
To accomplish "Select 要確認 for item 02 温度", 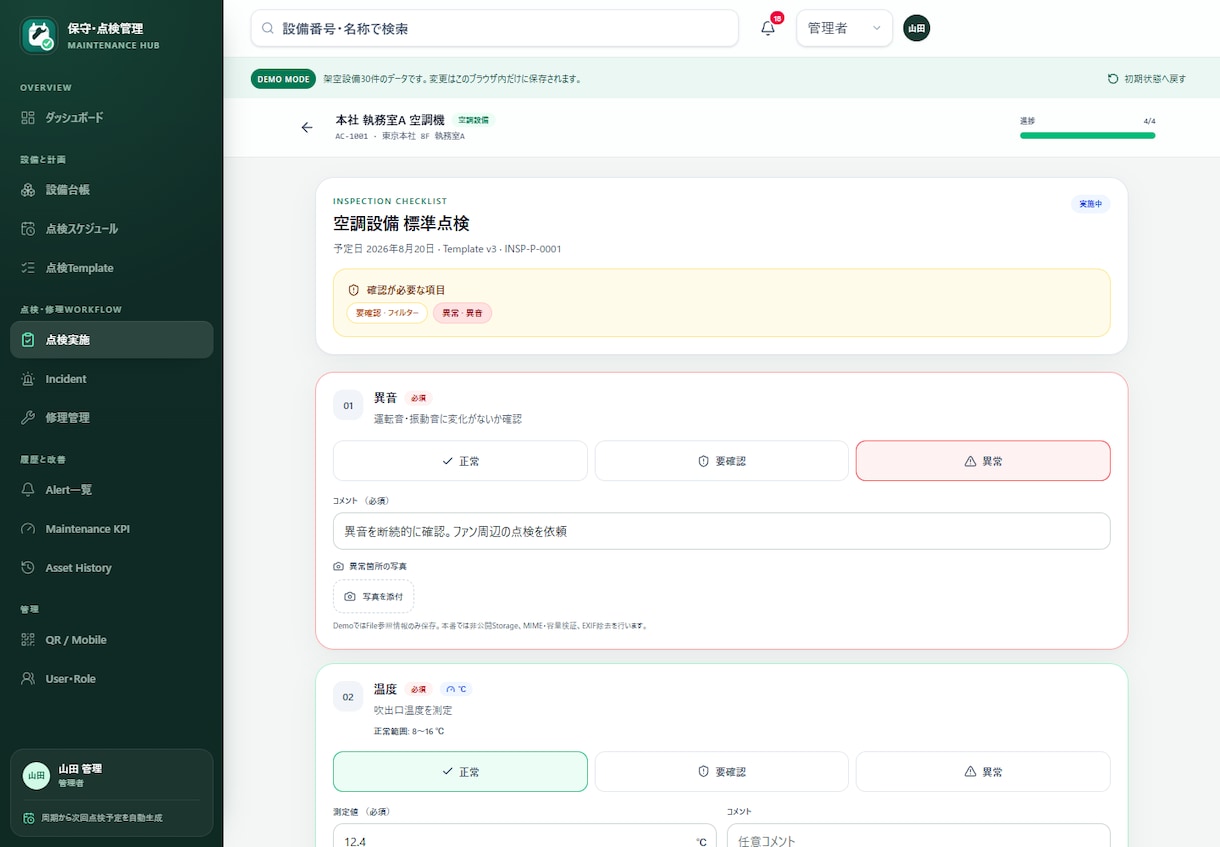I will coord(722,772).
